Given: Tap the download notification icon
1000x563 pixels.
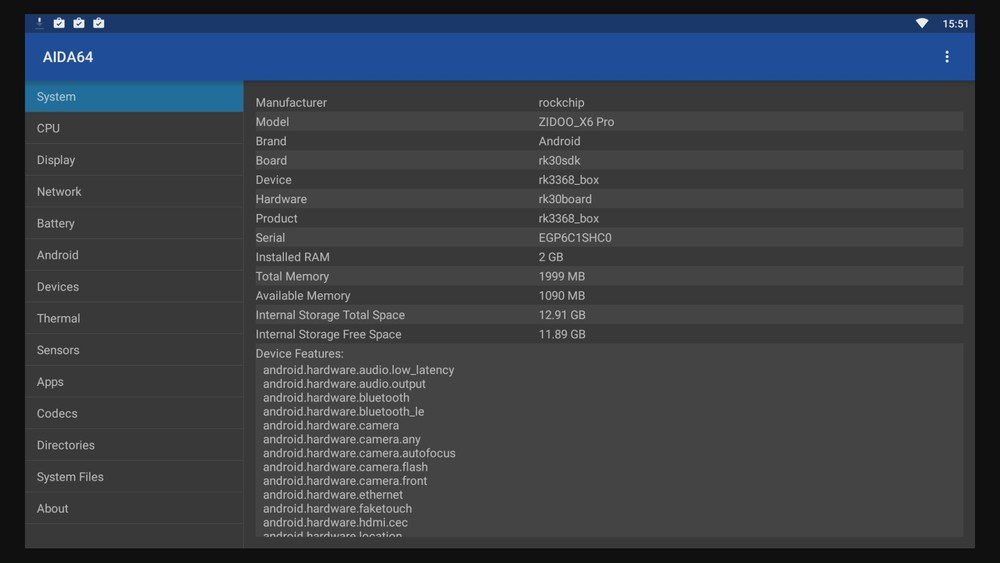Looking at the screenshot, I should 40,23.
